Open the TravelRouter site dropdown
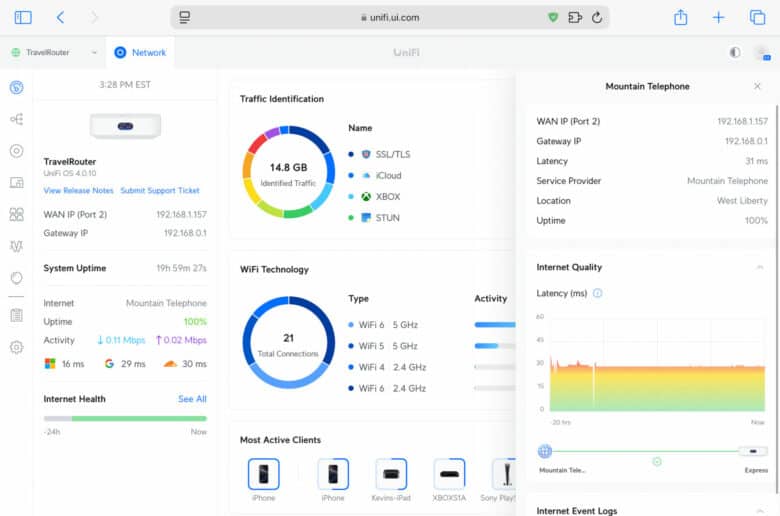The height and width of the screenshot is (516, 780). pos(54,52)
